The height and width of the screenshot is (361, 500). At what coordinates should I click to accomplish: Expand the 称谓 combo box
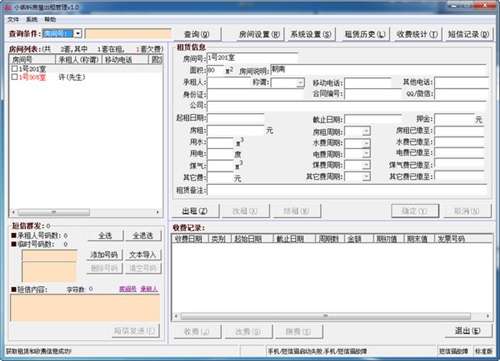(x=300, y=82)
